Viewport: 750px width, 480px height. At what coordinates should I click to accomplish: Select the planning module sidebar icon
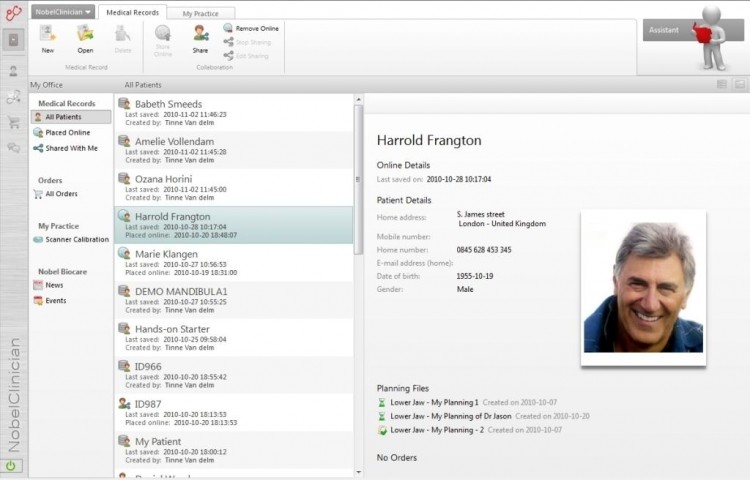13,97
